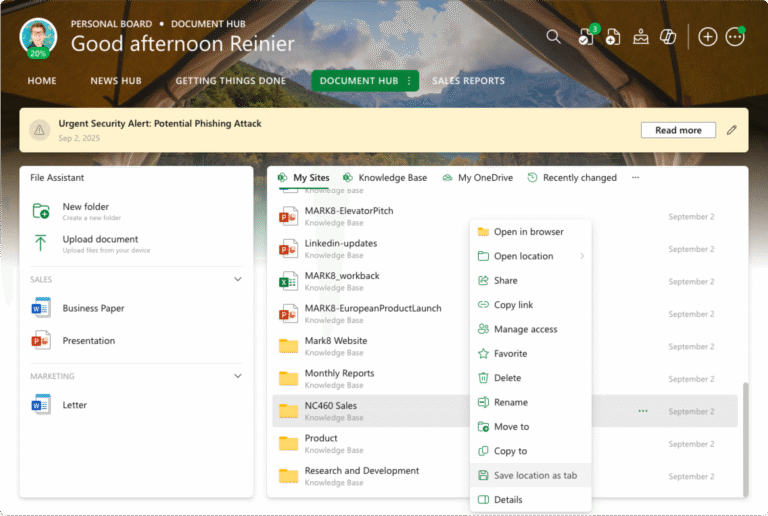768x516 pixels.
Task: Select Save location as tab menu entry
Action: point(535,475)
